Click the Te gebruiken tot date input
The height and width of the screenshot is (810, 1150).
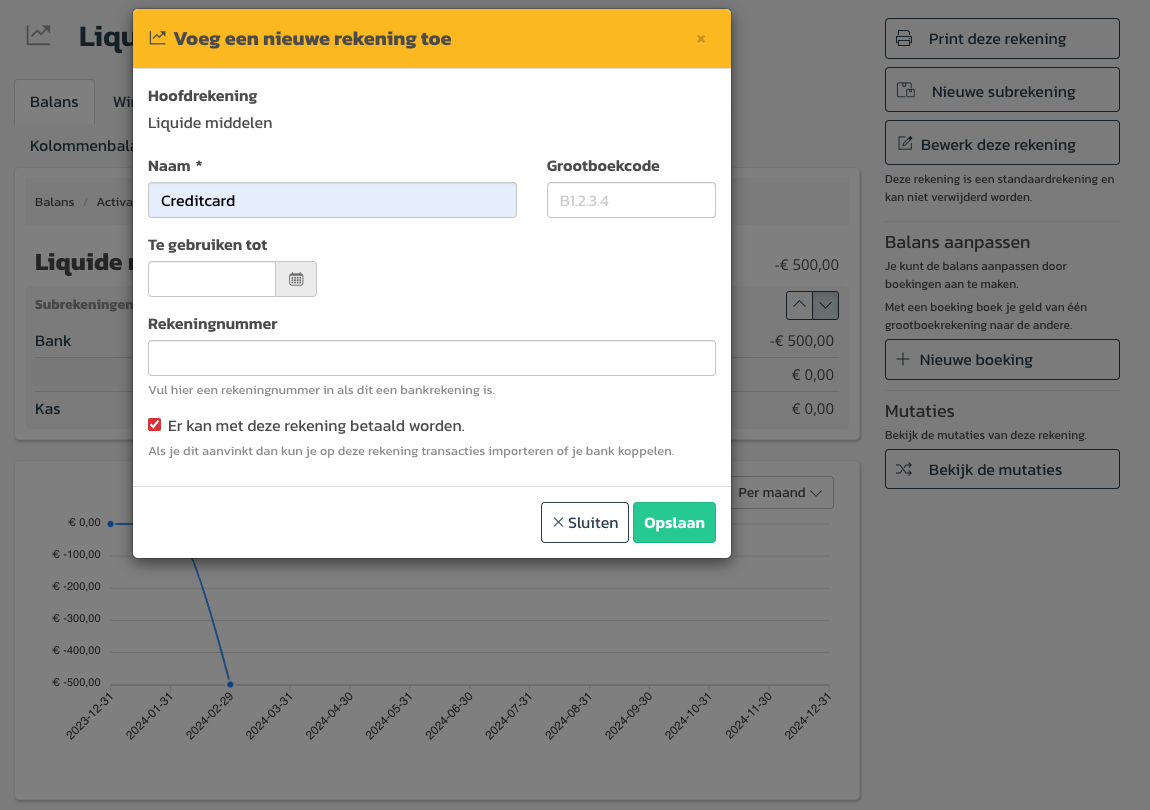[x=212, y=279]
